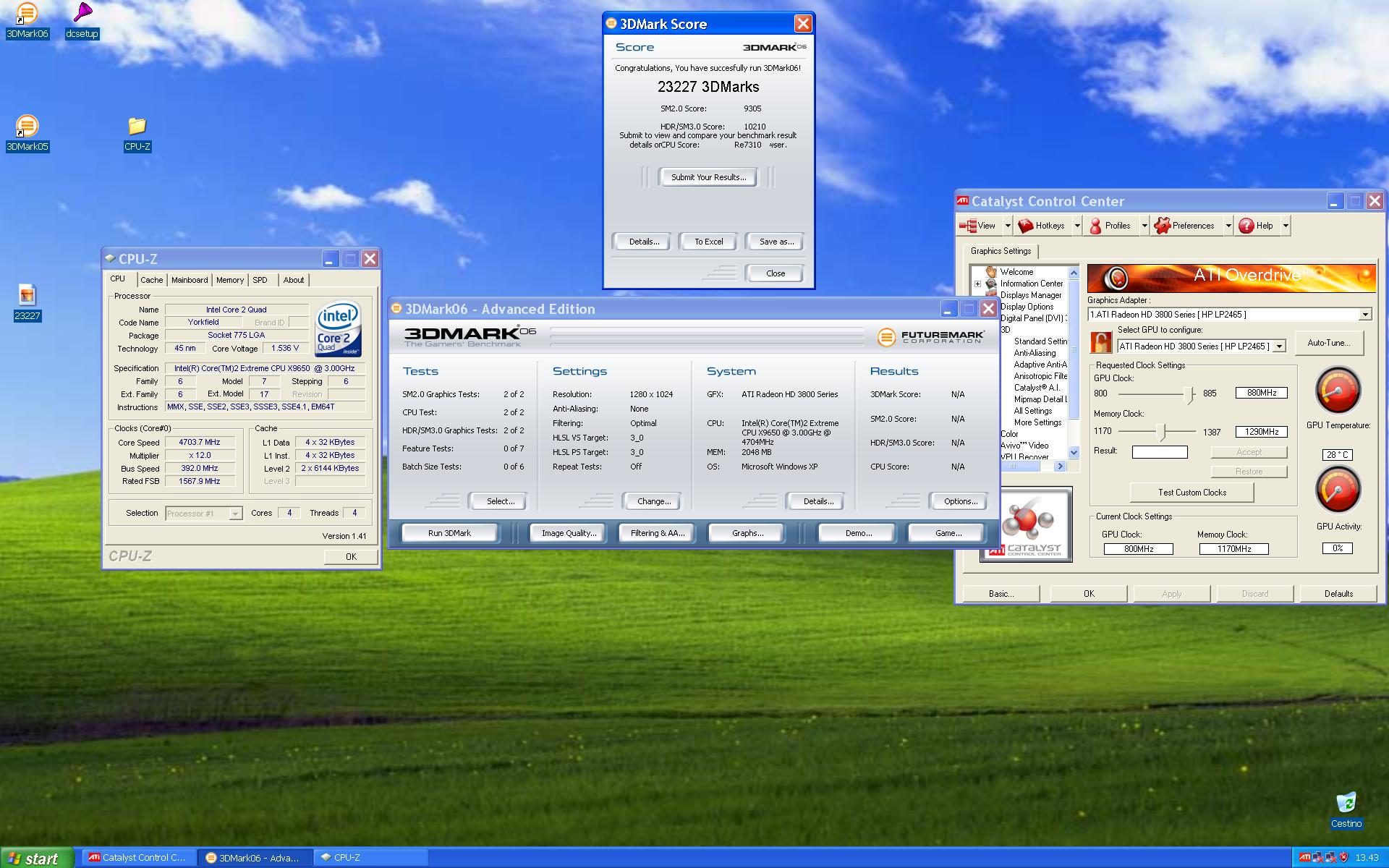Viewport: 1389px width, 868px height.
Task: Expand the Hotkeys dropdown arrow
Action: [x=1076, y=226]
